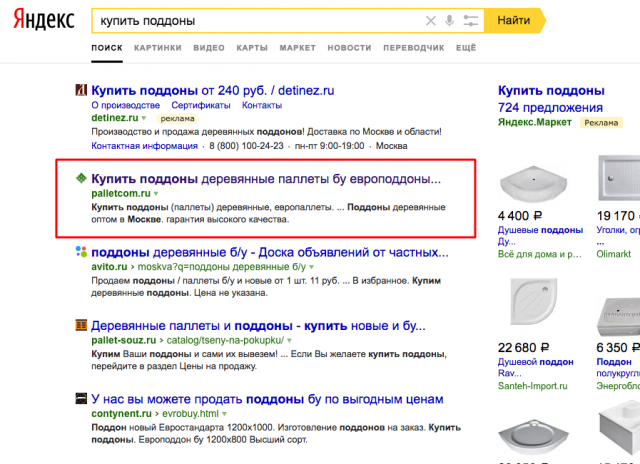Screen dimensions: 640x464
Task: Open the Ещё menu tab
Action: (x=466, y=48)
